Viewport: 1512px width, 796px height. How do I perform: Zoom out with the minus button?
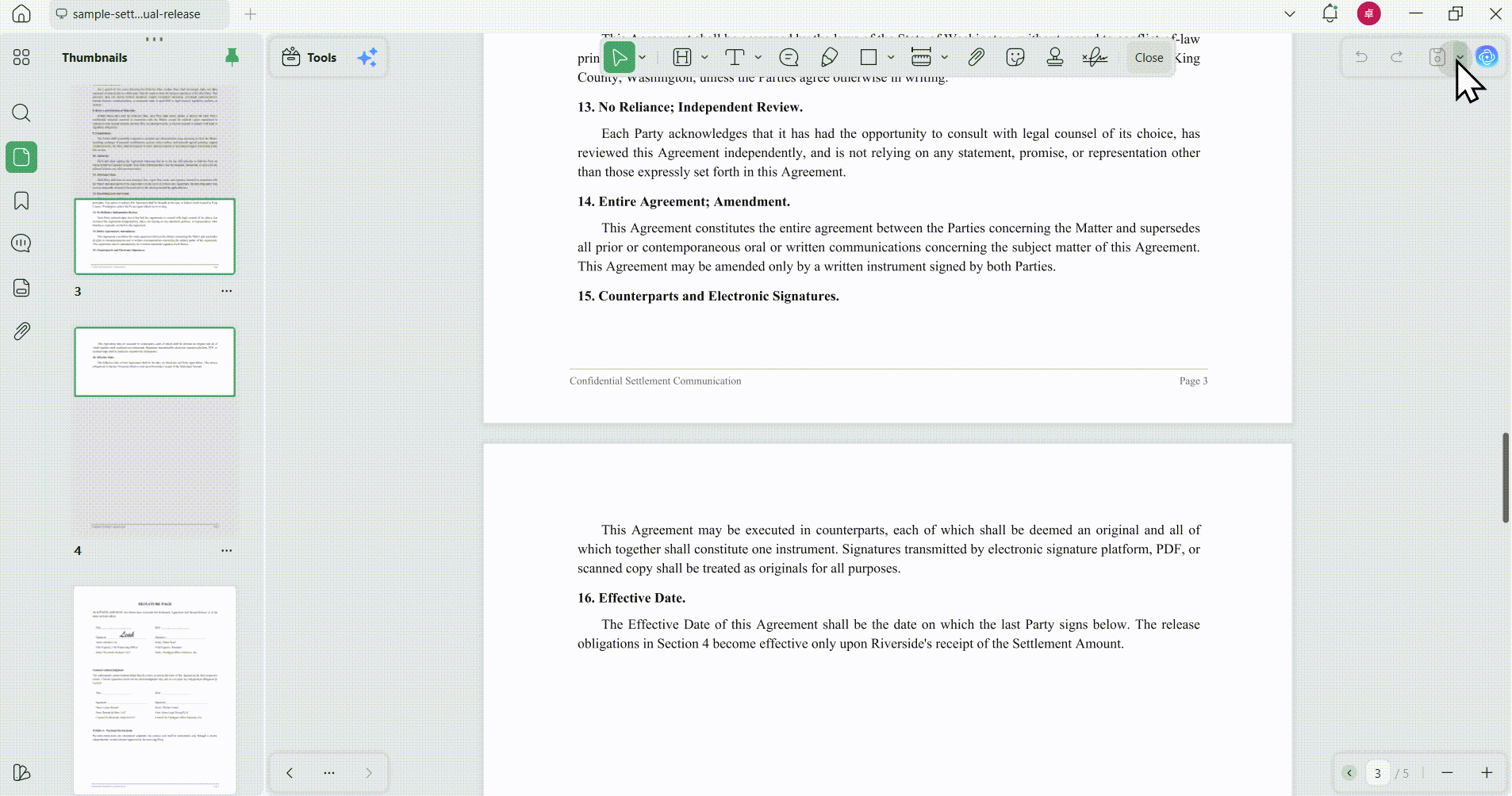point(1448,773)
